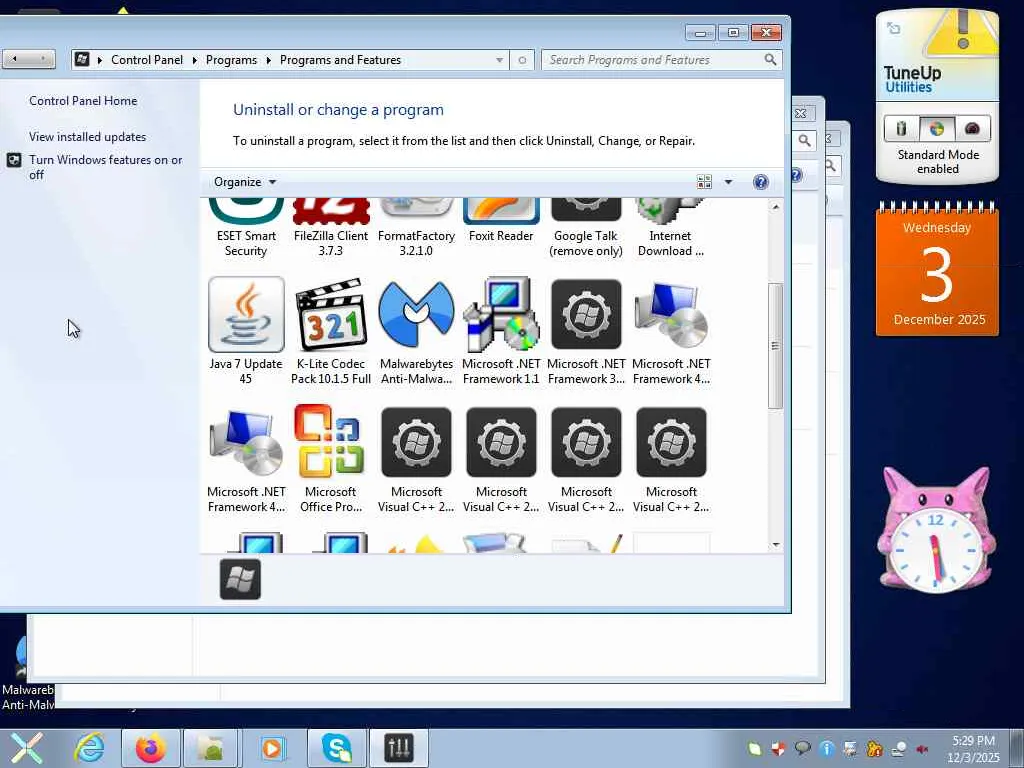Enable TuneUp Economy Mode battery button
The height and width of the screenshot is (768, 1024).
click(x=901, y=129)
